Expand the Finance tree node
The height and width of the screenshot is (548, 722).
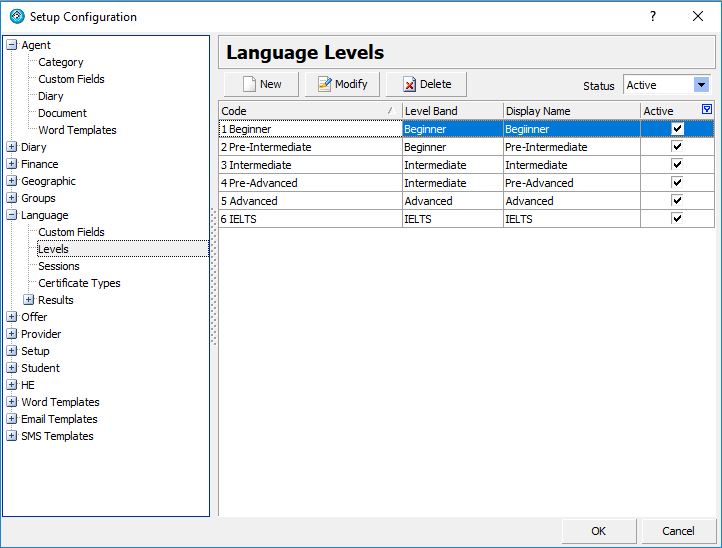click(x=12, y=164)
